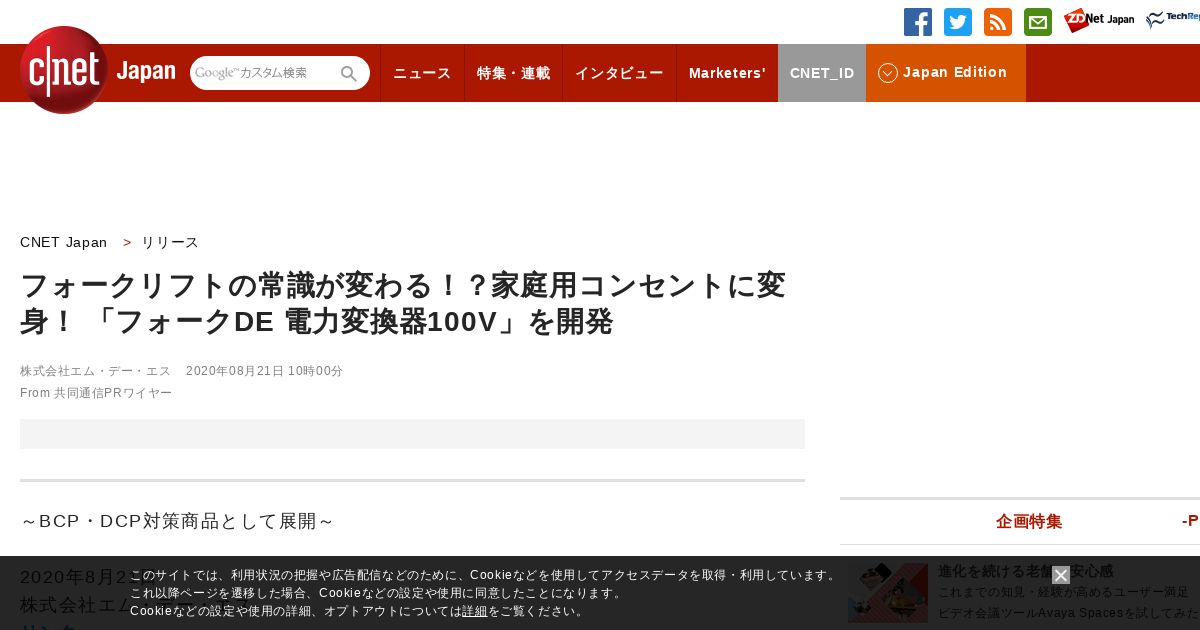The height and width of the screenshot is (630, 1200).
Task: Open the ZDNet Japan logo link
Action: pos(1099,20)
